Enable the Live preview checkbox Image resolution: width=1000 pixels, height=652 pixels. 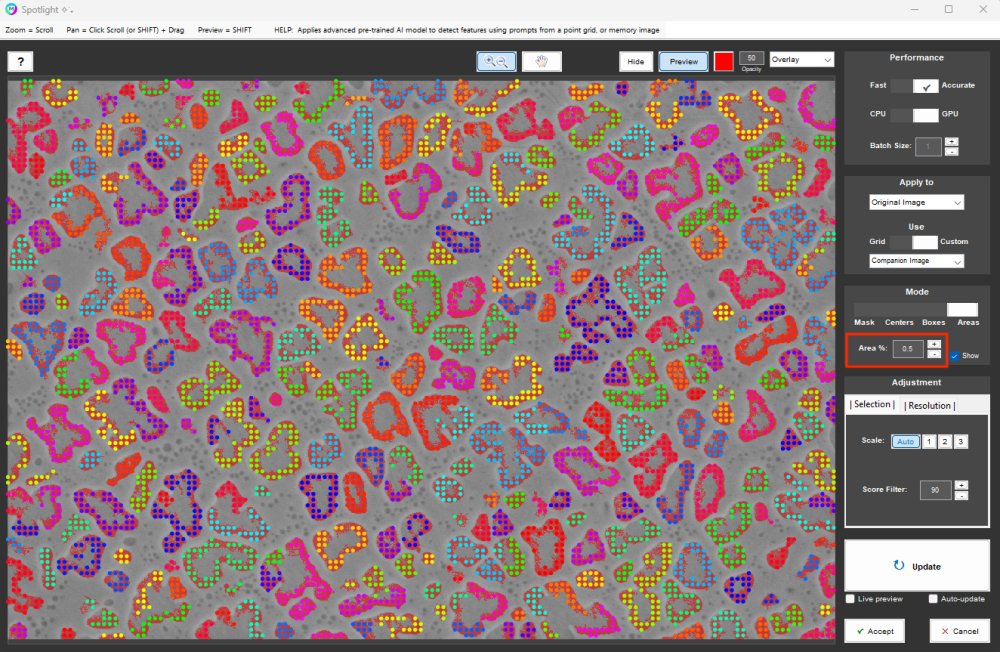pos(850,599)
